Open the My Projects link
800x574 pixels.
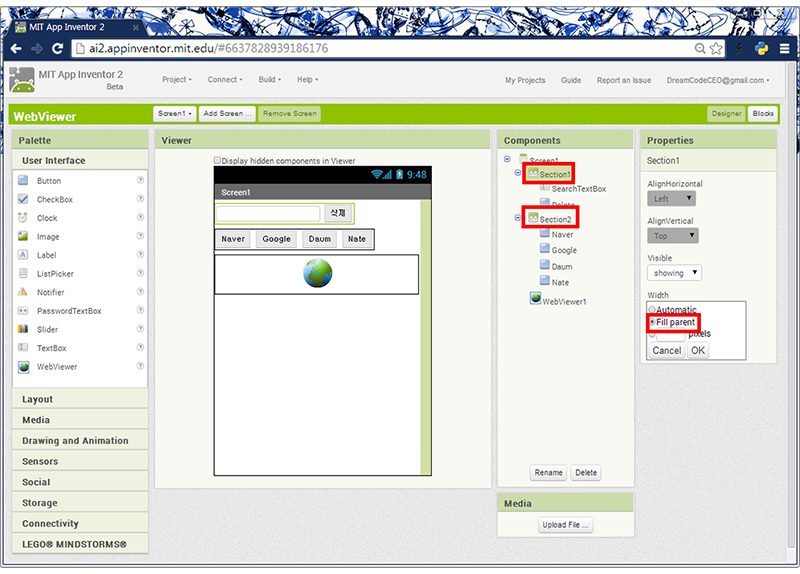525,81
